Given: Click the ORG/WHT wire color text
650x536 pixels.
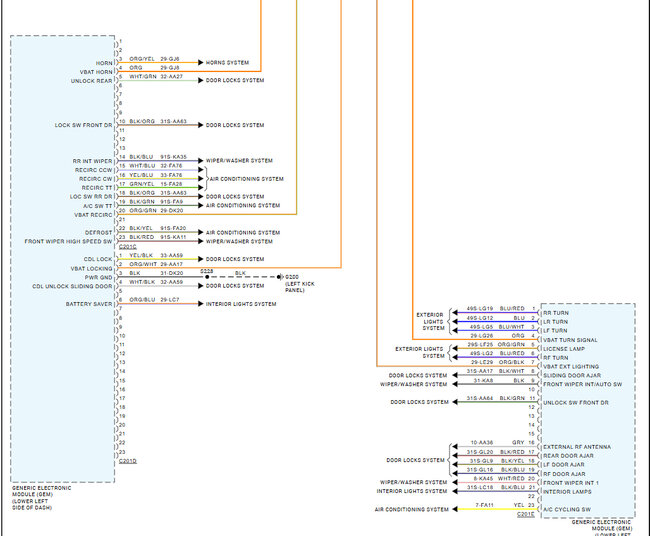Looking at the screenshot, I should point(143,264).
